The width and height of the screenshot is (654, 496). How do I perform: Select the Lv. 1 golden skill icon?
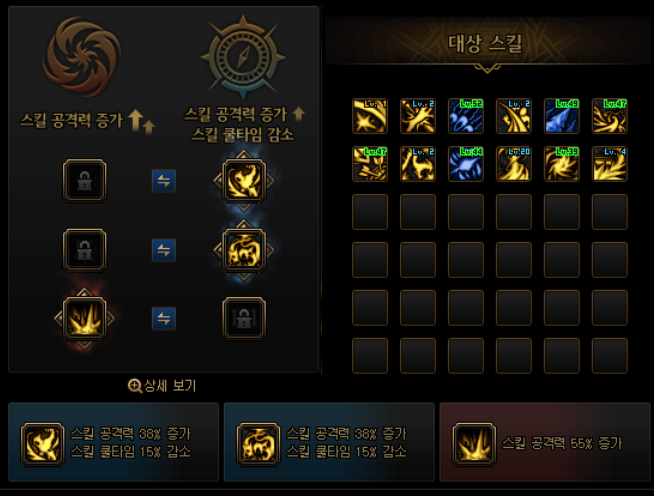click(370, 116)
